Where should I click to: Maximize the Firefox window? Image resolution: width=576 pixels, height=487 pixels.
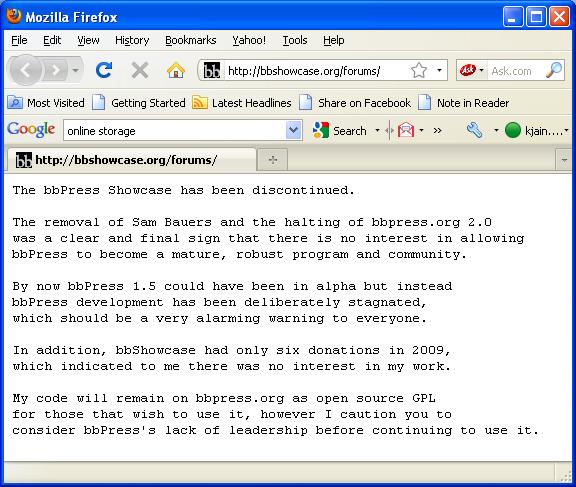click(x=536, y=17)
